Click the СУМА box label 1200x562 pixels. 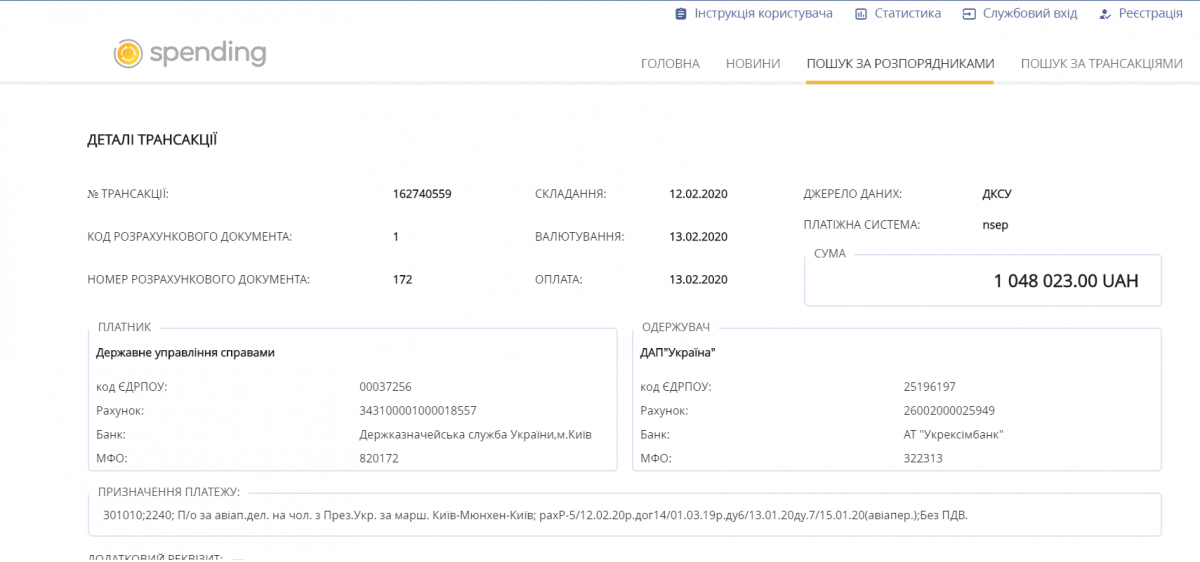(830, 254)
